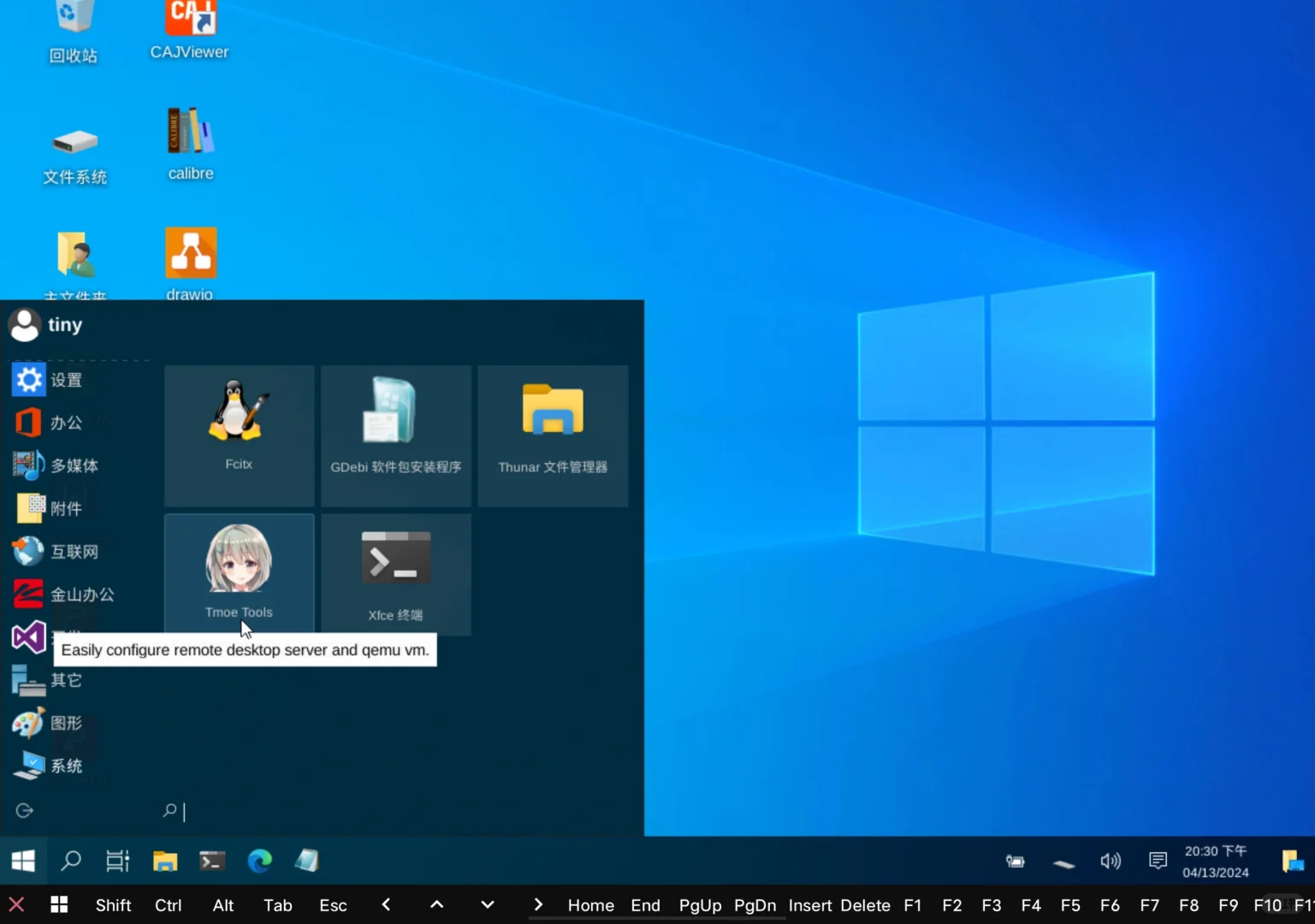Tap the Windows key on keys bar

coord(59,904)
